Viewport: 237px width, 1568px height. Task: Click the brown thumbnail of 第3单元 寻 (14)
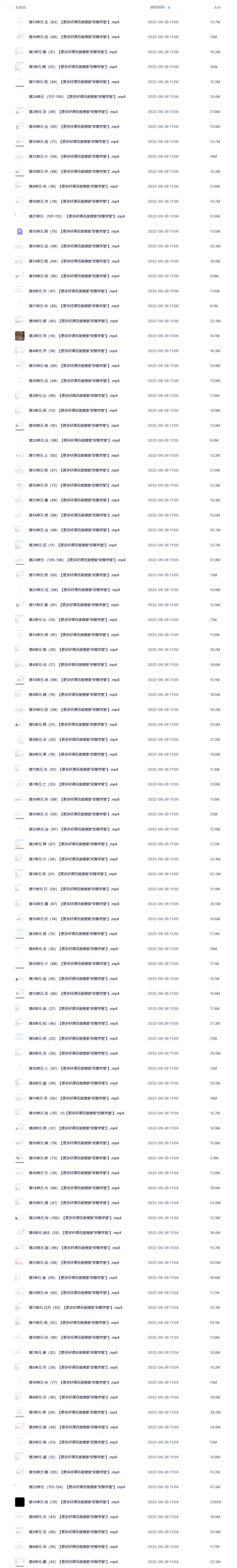20,336
